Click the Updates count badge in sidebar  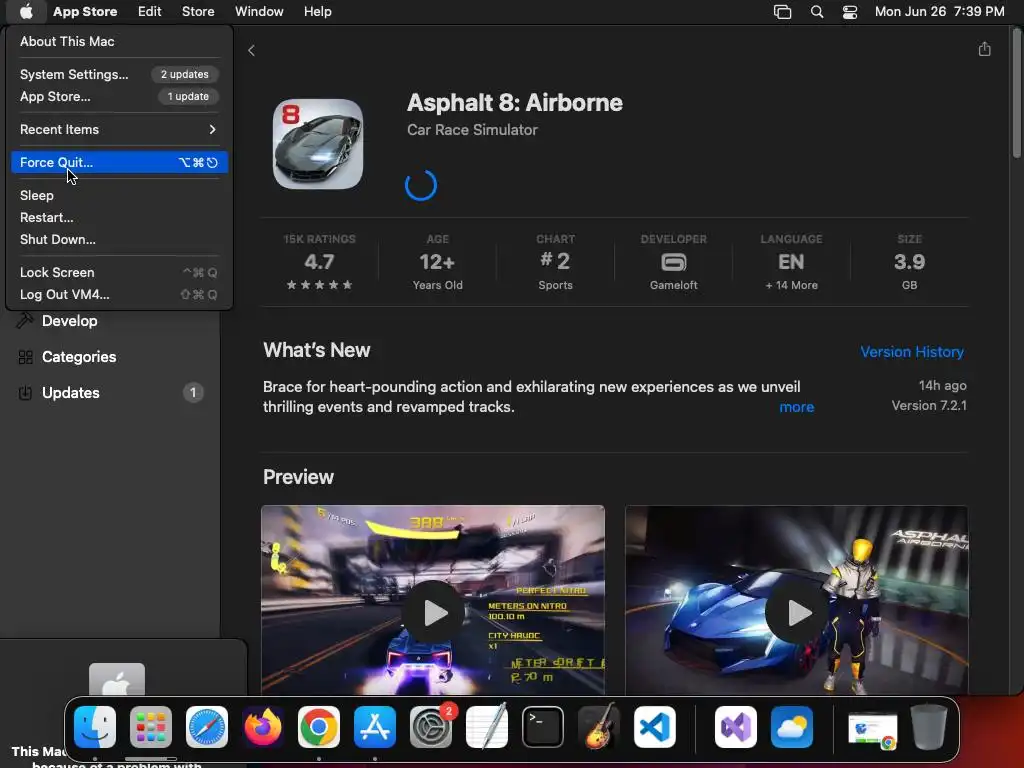coord(193,392)
